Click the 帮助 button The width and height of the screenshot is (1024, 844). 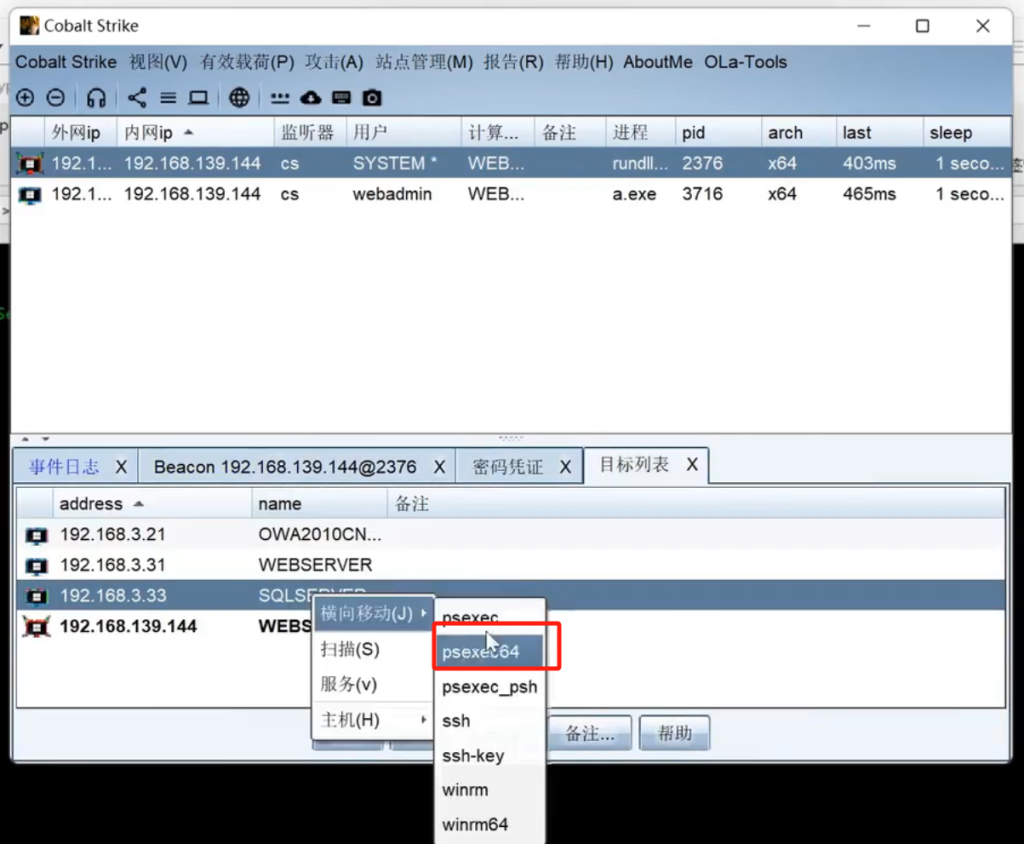674,734
